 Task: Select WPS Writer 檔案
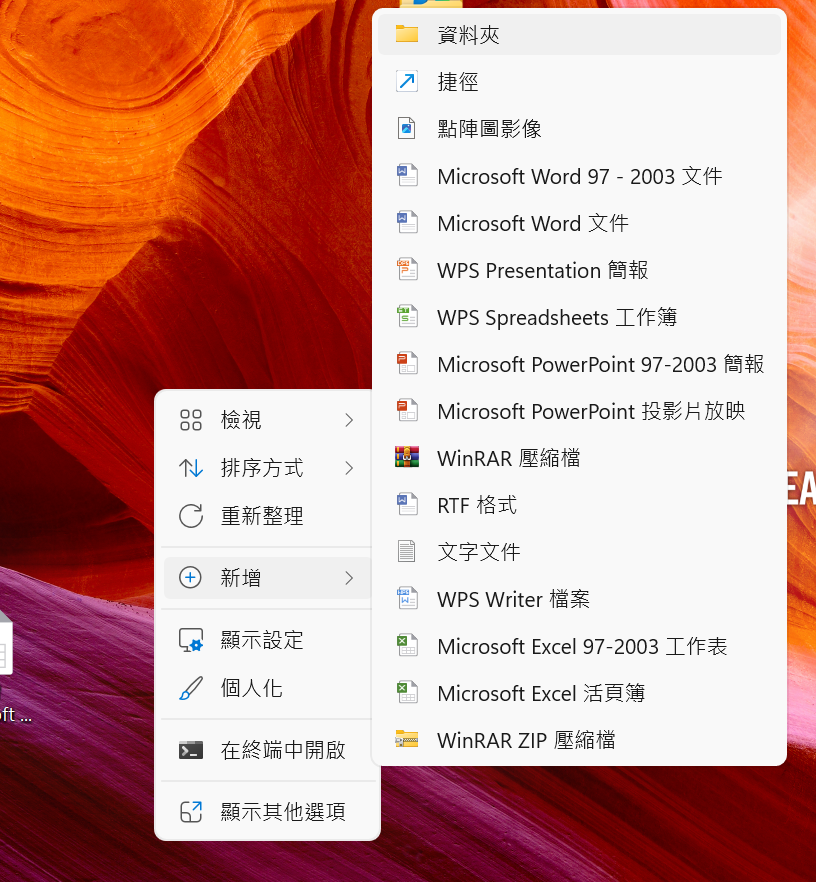point(579,598)
